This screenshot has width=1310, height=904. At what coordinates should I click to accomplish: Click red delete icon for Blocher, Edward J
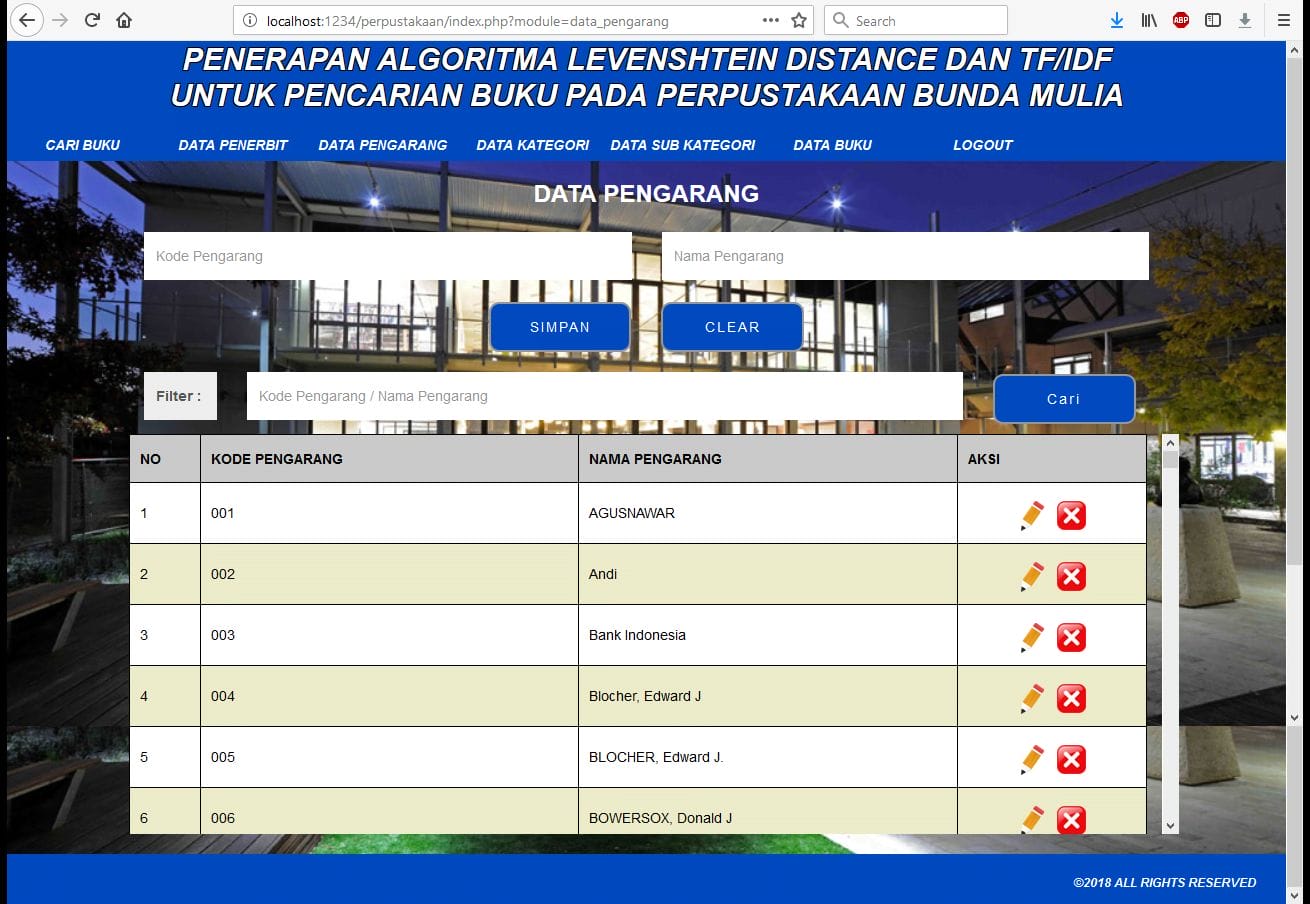click(x=1071, y=698)
